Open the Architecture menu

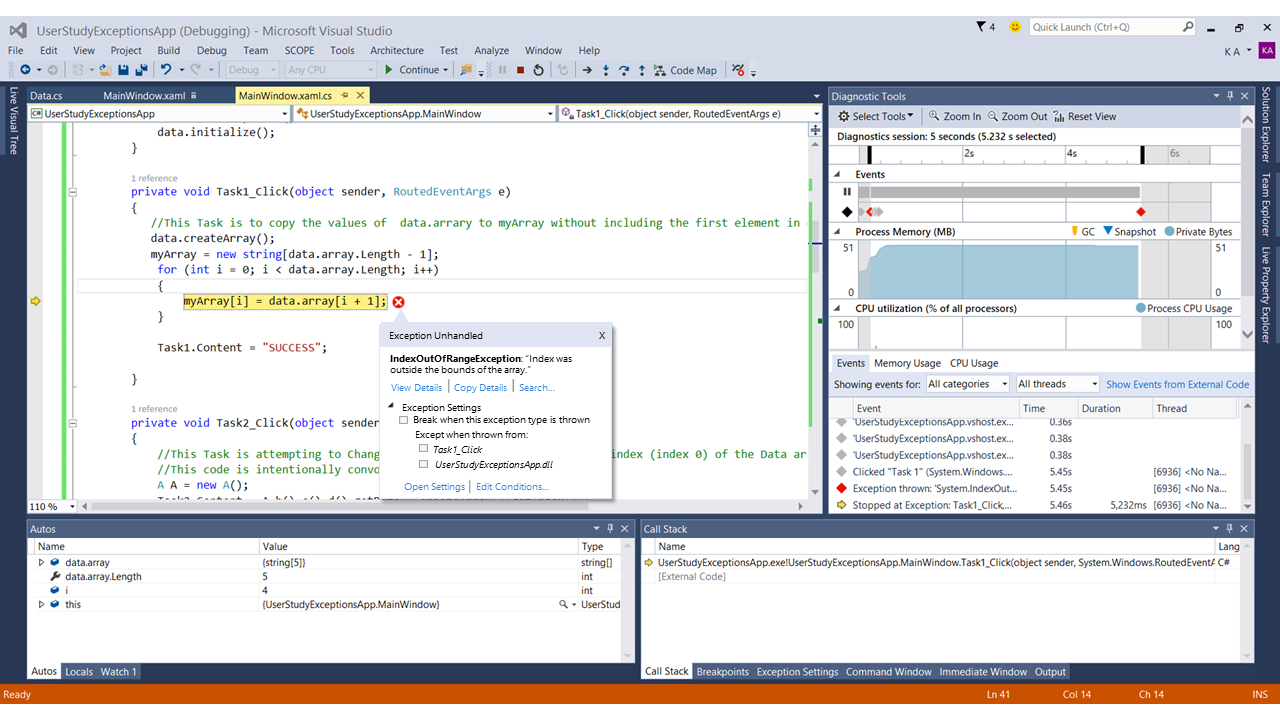pyautogui.click(x=397, y=50)
